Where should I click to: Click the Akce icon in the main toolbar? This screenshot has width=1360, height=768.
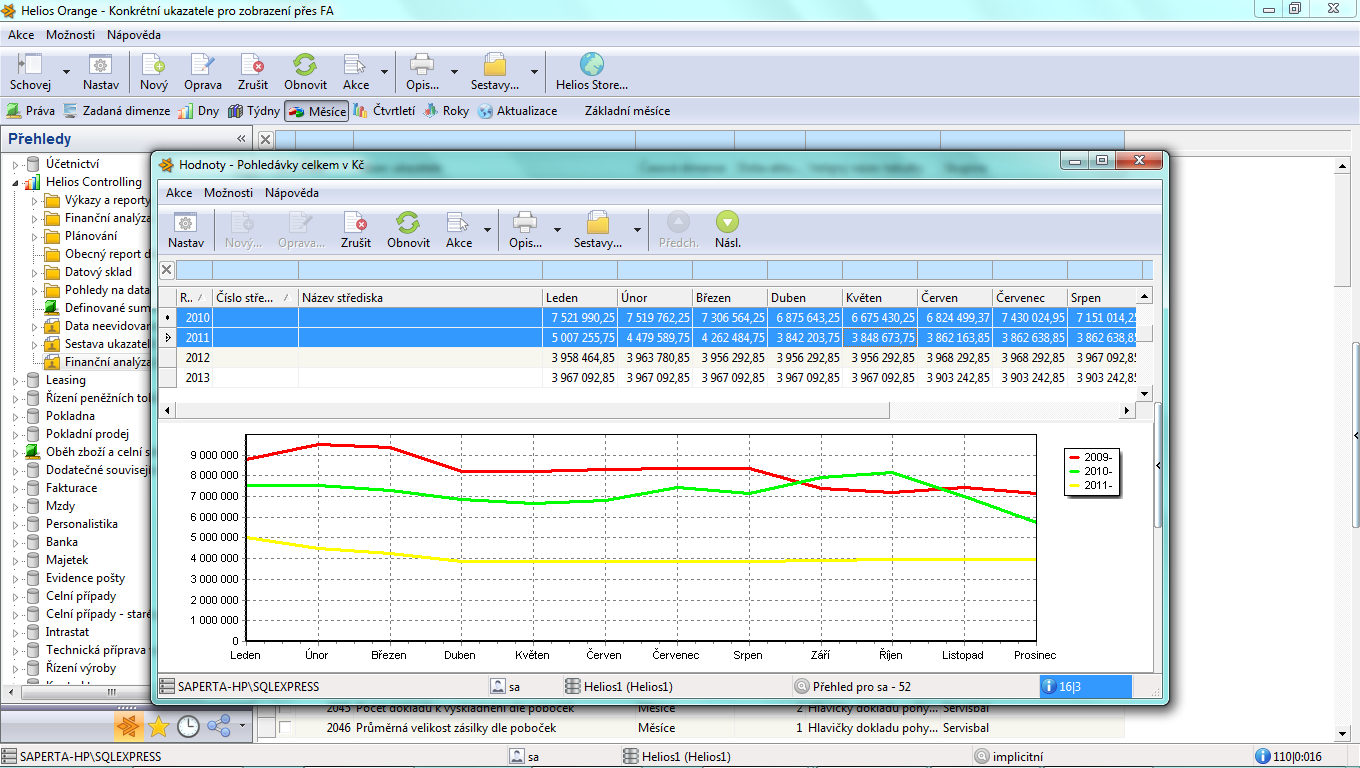(356, 65)
